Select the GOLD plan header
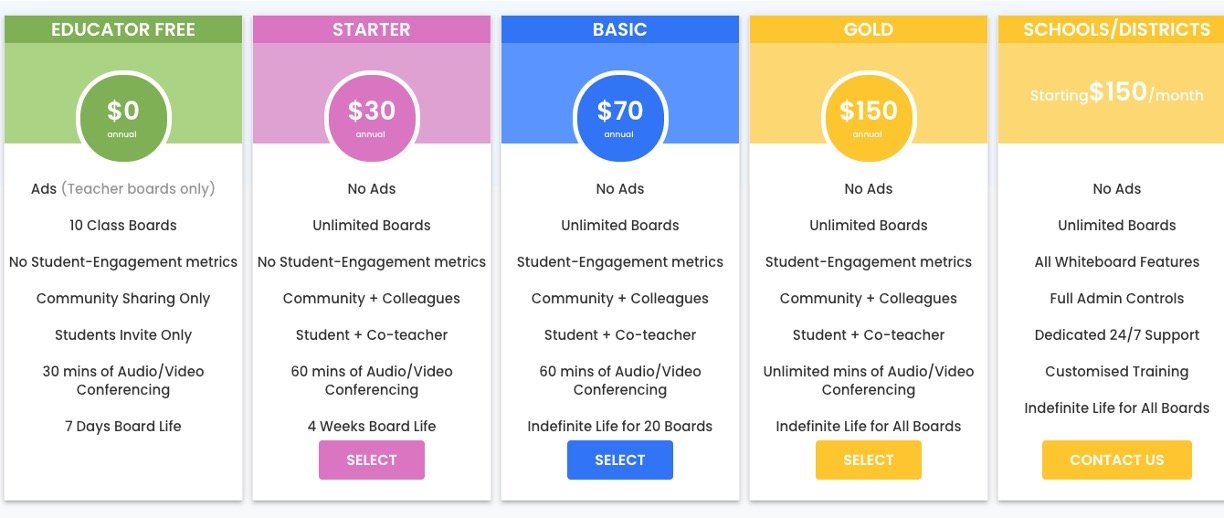The image size is (1224, 518). tap(868, 30)
